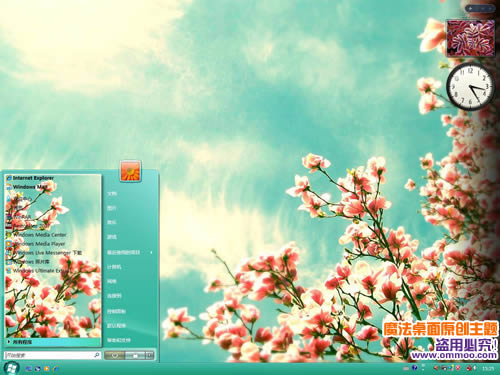This screenshot has width=500, height=375.
Task: Open 游戏 (Games) in Start menu
Action: 112,237
